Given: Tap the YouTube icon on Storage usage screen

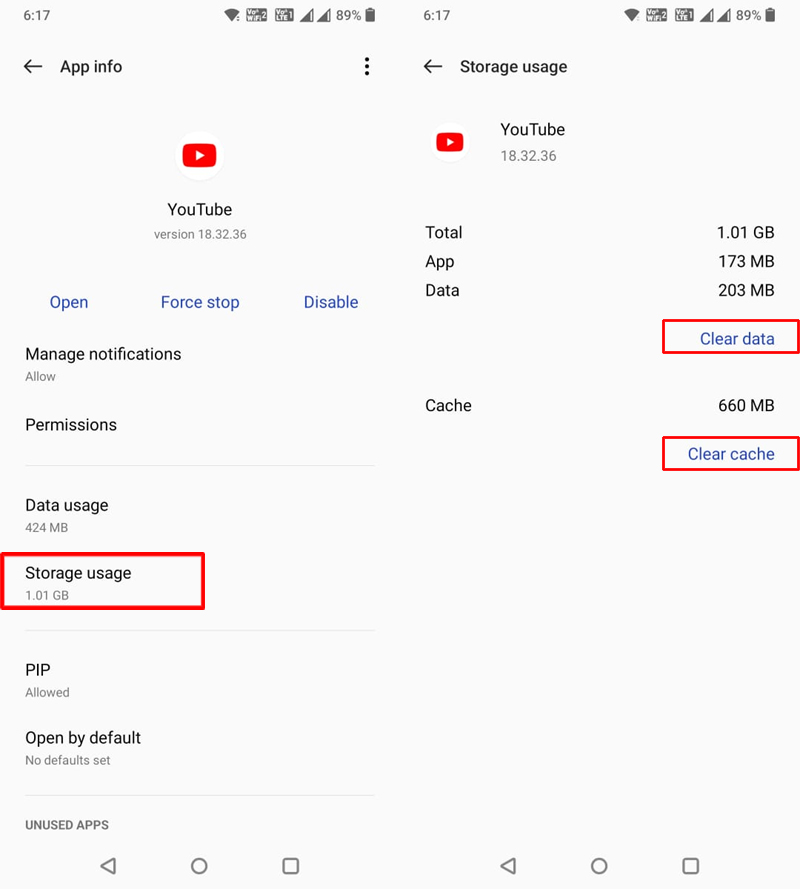Looking at the screenshot, I should pyautogui.click(x=450, y=142).
